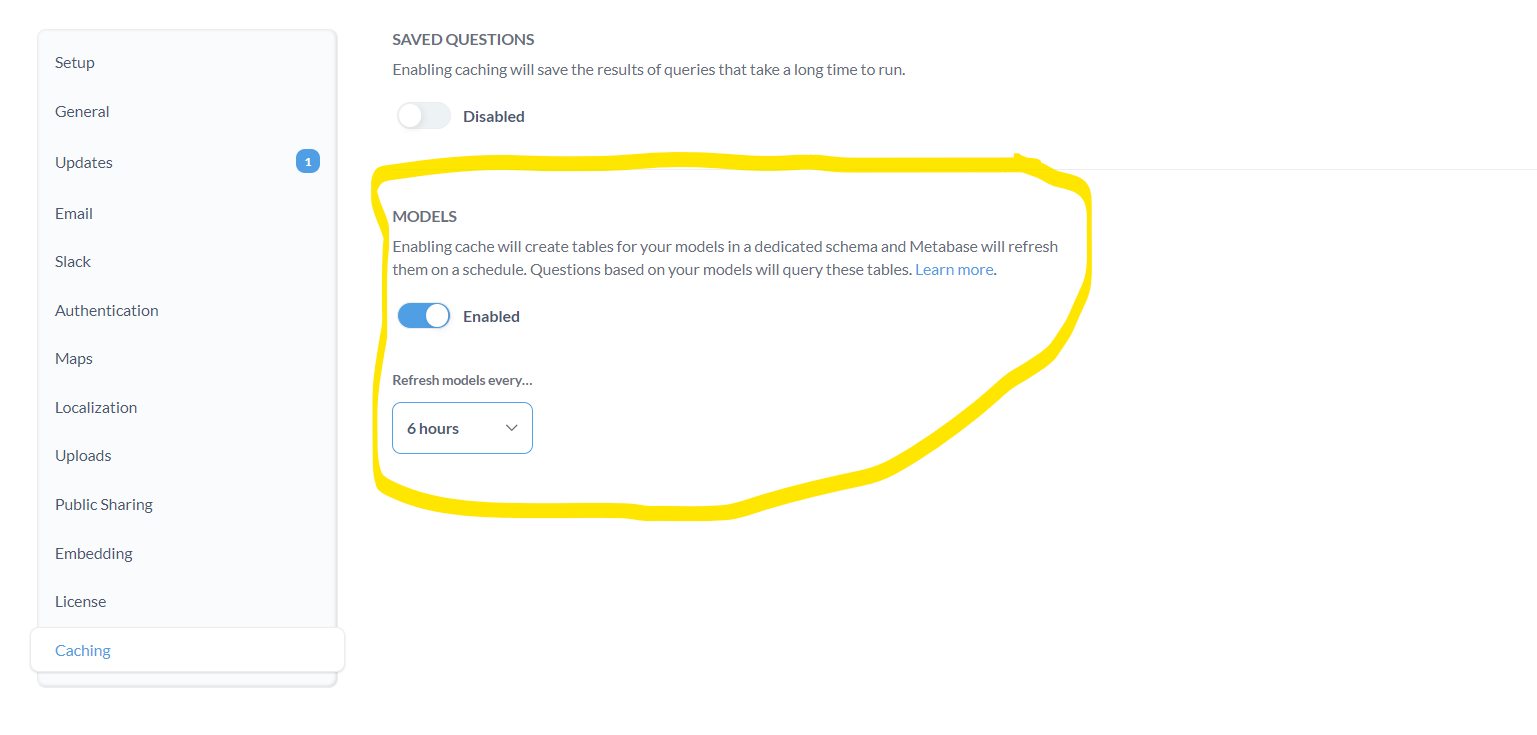The width and height of the screenshot is (1537, 735).
Task: Open the Setup settings section
Action: [x=187, y=62]
